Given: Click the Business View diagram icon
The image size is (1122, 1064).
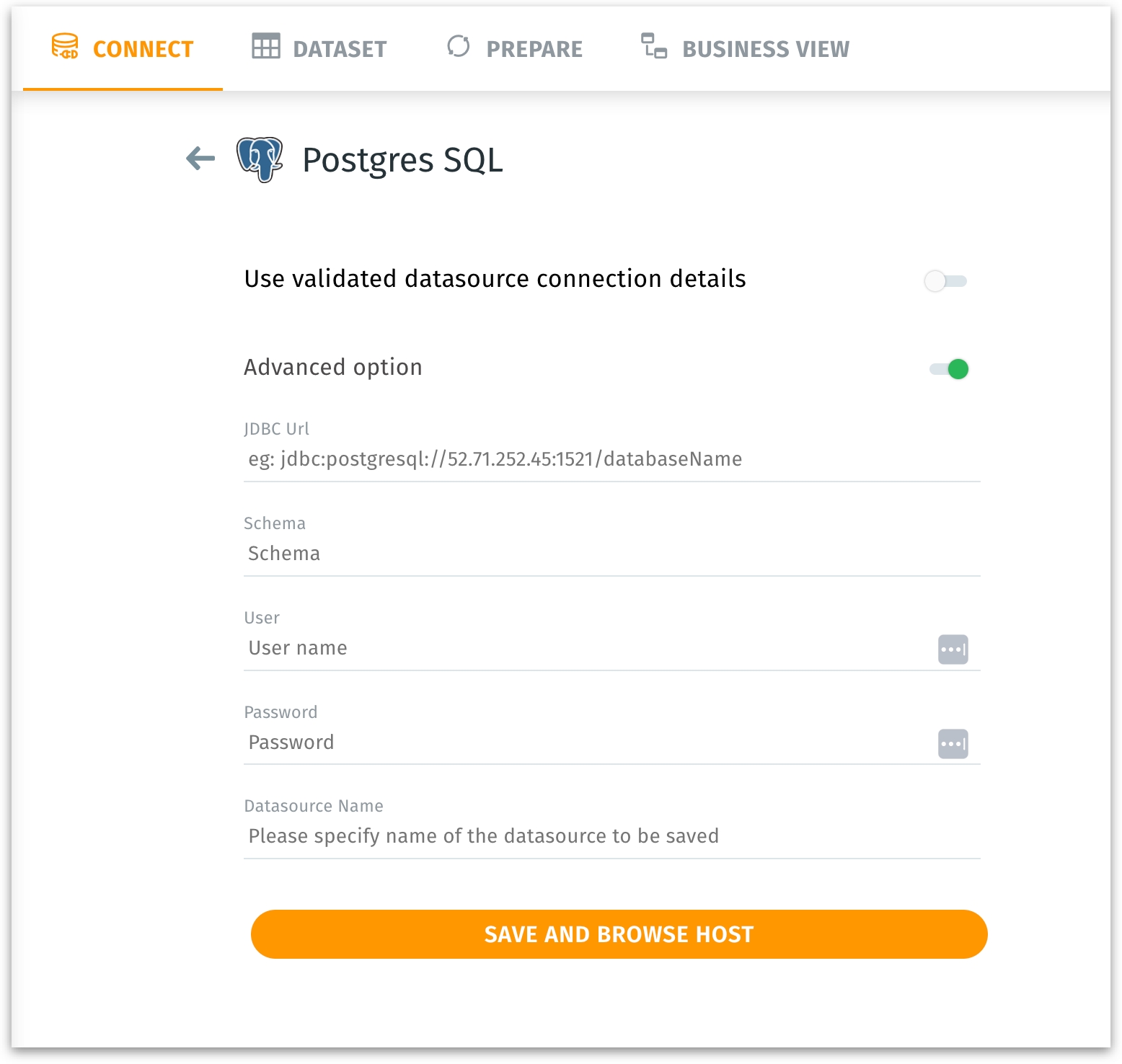Looking at the screenshot, I should 654,47.
